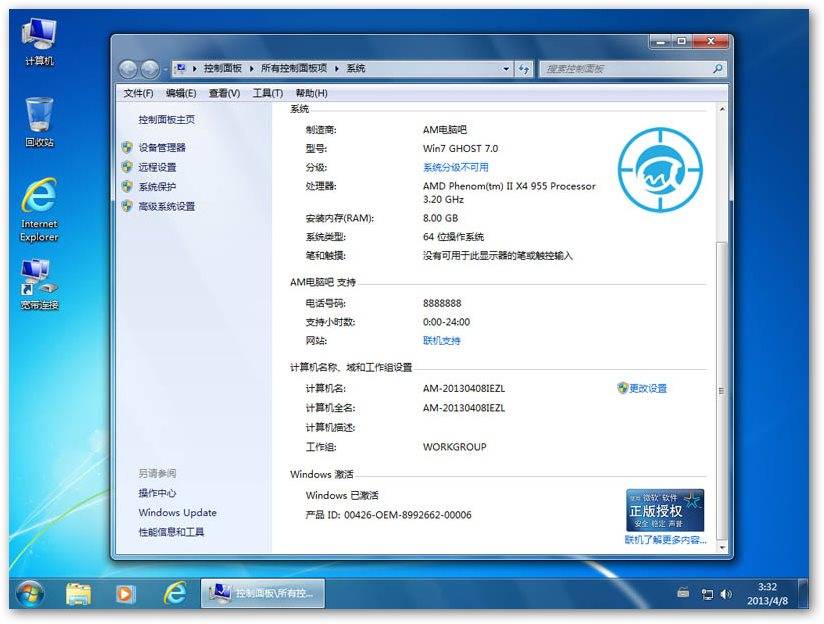Expand the chevron after 所有控制面板项 breadcrumb
The image size is (824, 624).
point(337,68)
